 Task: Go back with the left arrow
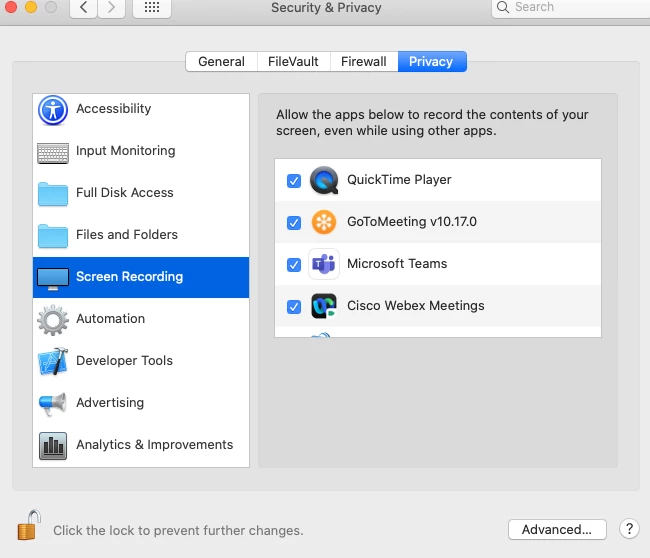[x=83, y=7]
